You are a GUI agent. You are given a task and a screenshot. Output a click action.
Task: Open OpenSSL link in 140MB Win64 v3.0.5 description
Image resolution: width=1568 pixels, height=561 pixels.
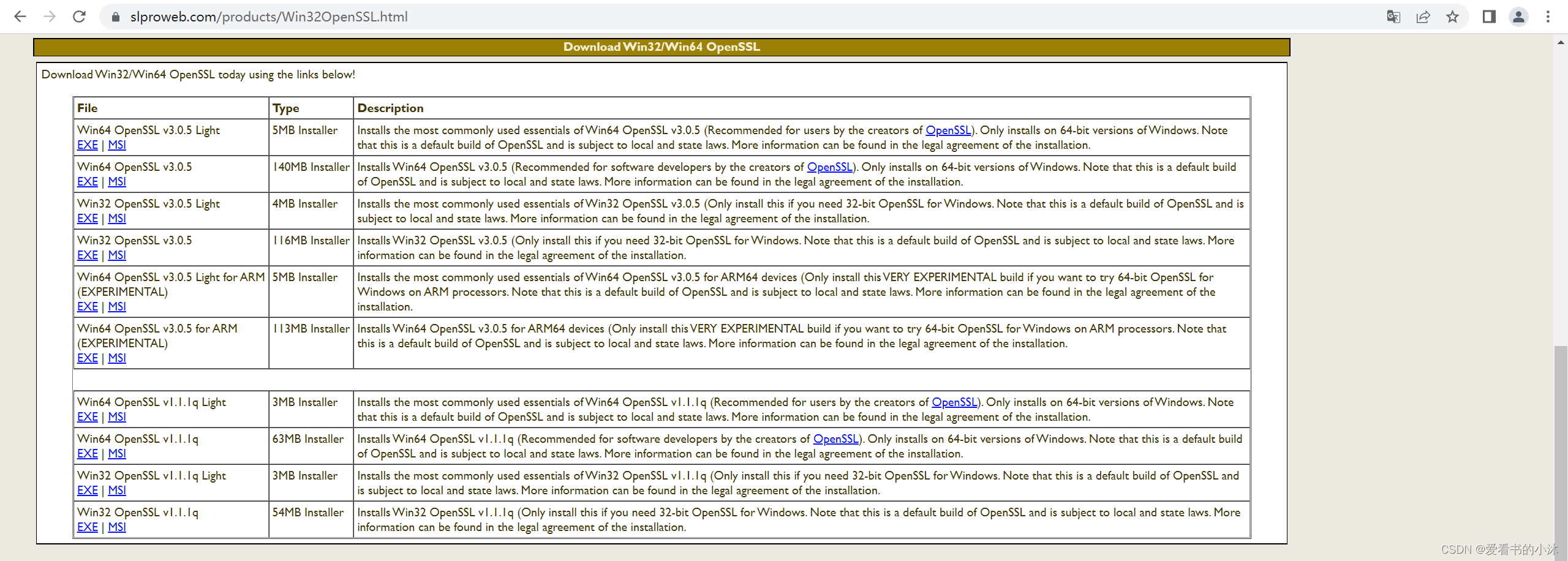[x=830, y=167]
